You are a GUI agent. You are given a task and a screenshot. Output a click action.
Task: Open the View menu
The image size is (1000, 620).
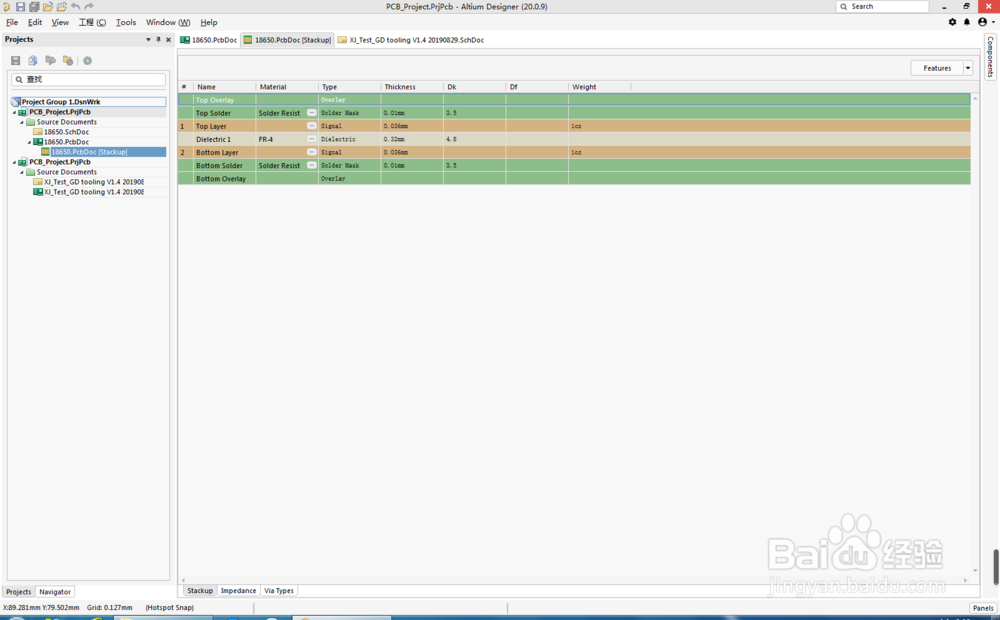point(60,22)
